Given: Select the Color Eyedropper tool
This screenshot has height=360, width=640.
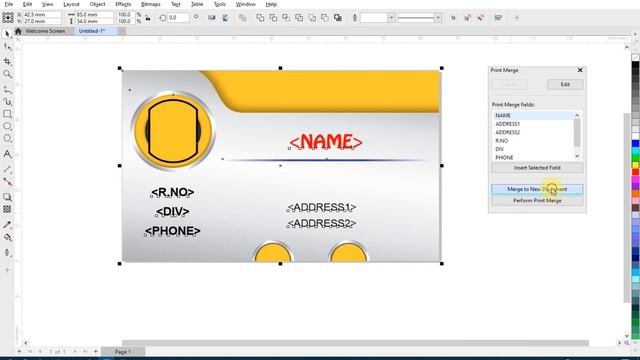Looking at the screenshot, I should [x=7, y=225].
